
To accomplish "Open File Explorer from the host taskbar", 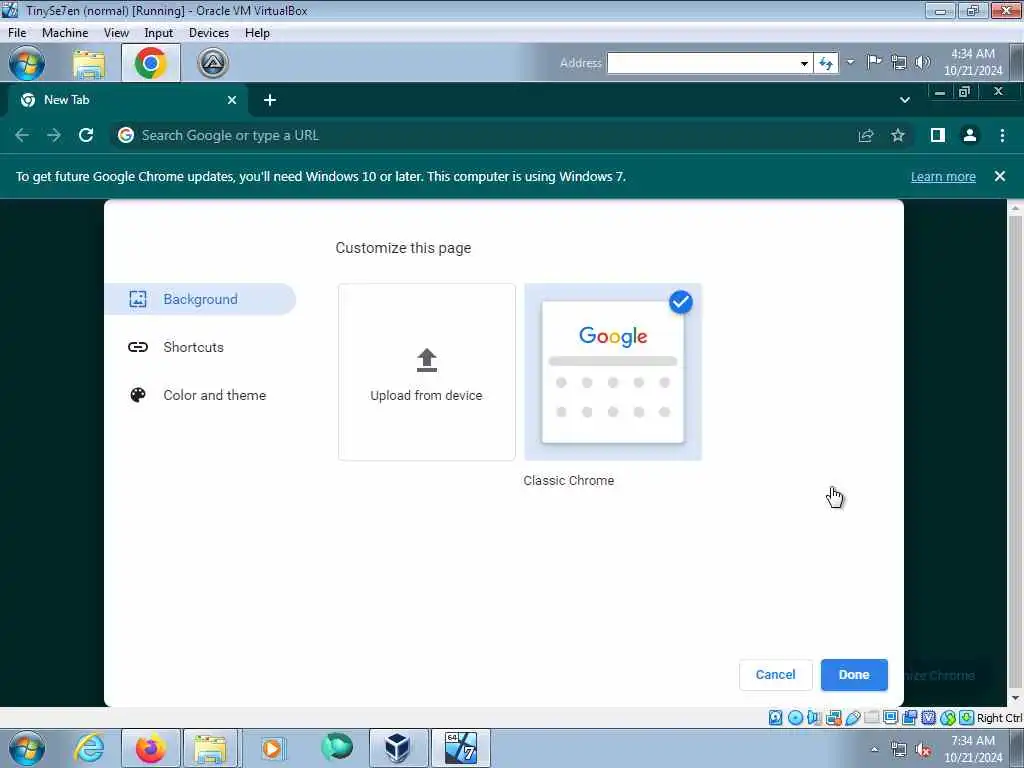I will point(210,748).
